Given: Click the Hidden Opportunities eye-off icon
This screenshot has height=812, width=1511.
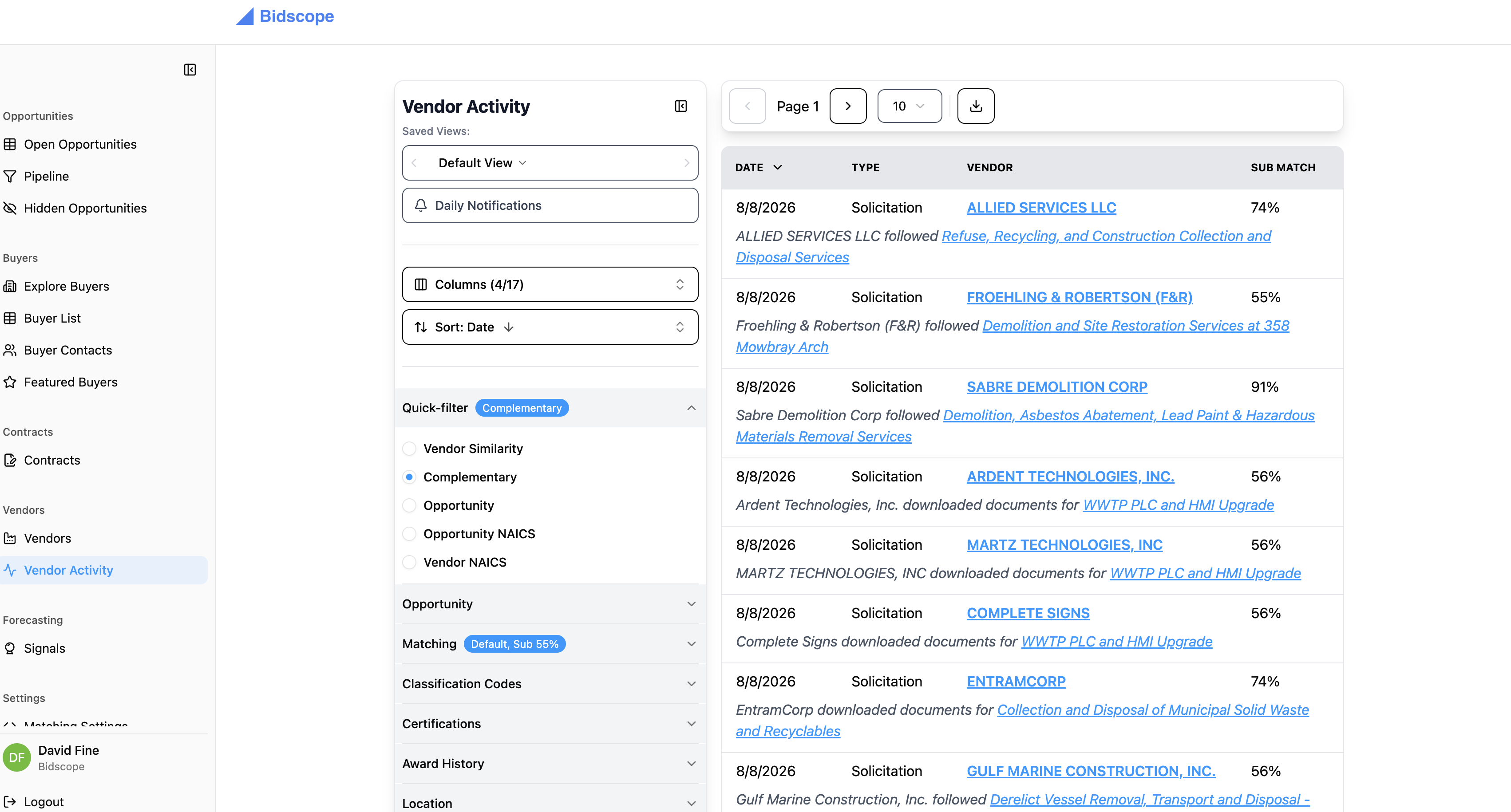Looking at the screenshot, I should [10, 208].
